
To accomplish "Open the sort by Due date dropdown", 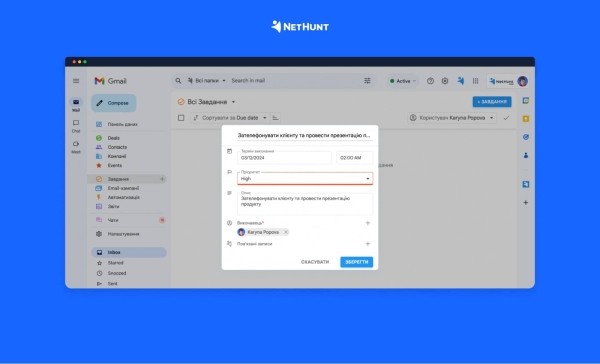I will (230, 118).
